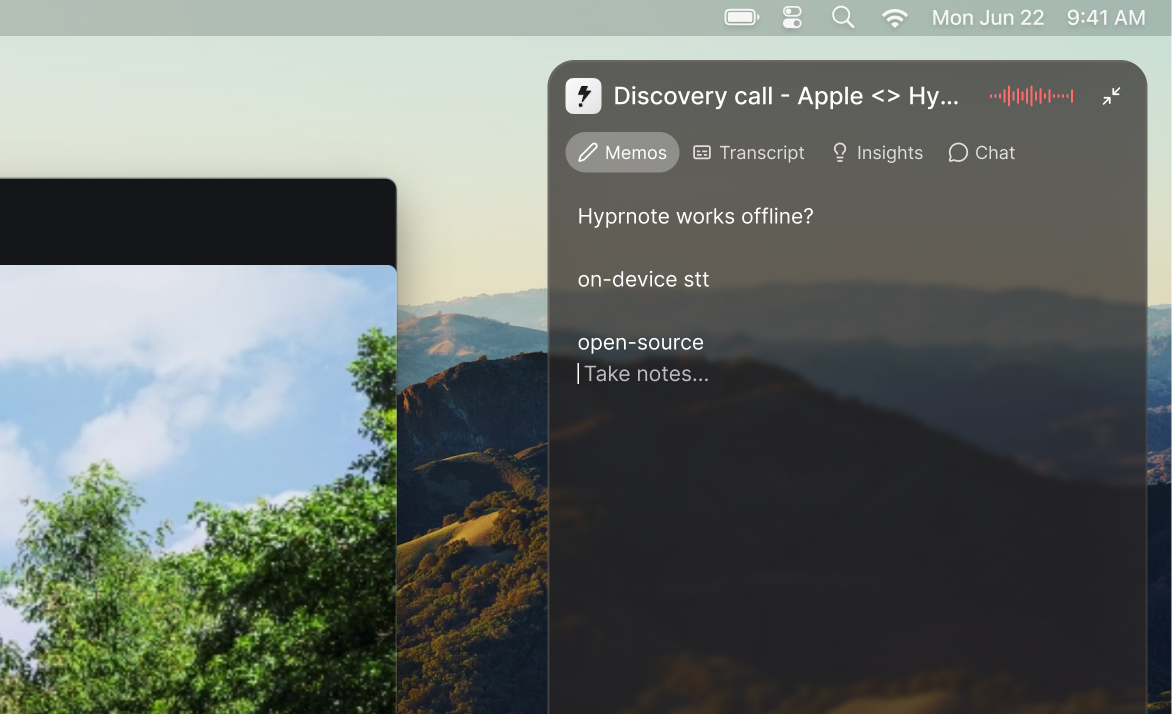This screenshot has width=1172, height=714.
Task: Show the Insights tab
Action: [877, 153]
